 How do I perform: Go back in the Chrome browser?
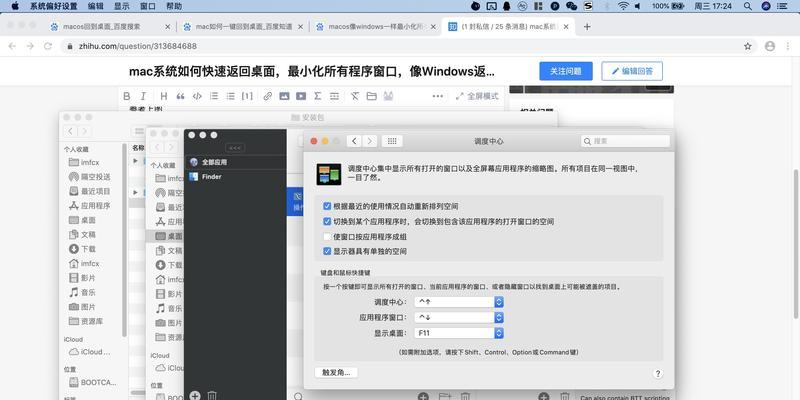[x=12, y=46]
